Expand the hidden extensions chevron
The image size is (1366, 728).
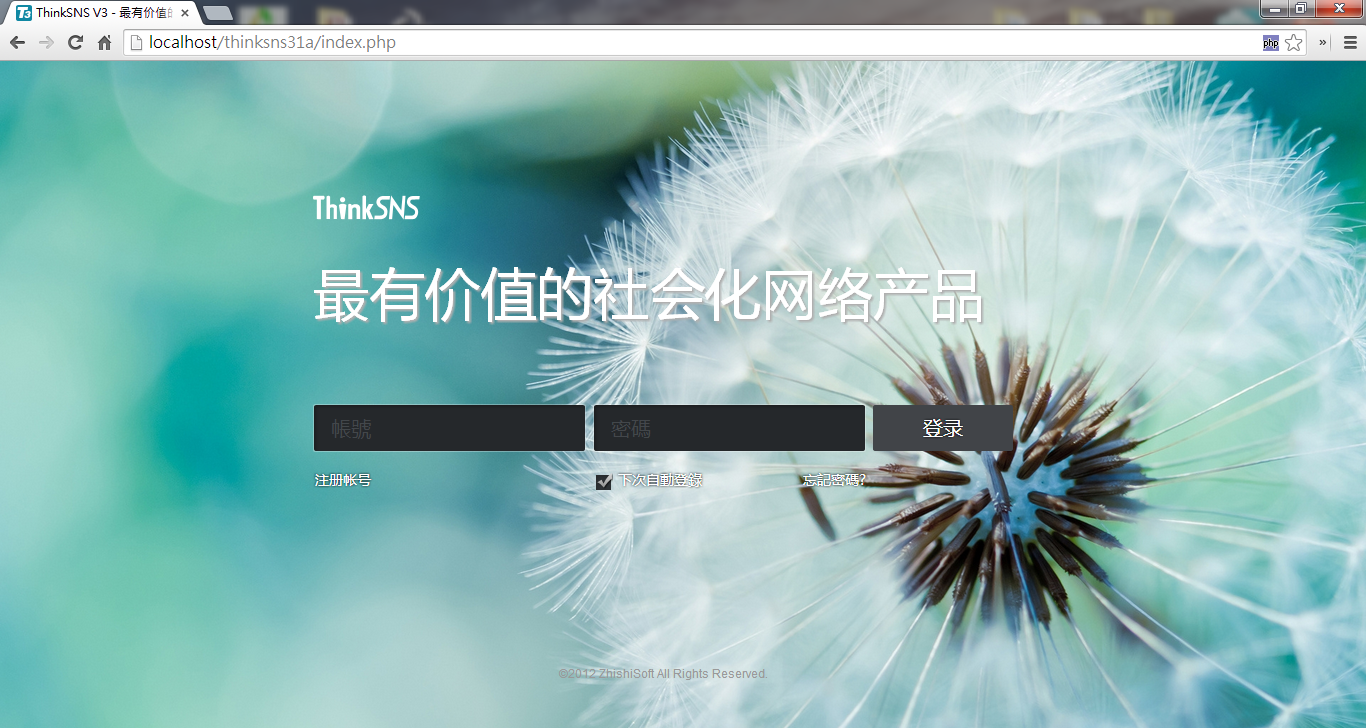[x=1323, y=42]
